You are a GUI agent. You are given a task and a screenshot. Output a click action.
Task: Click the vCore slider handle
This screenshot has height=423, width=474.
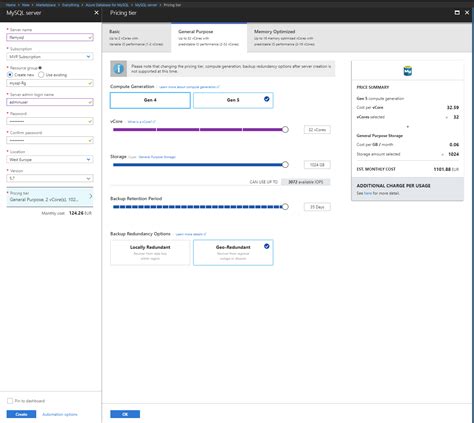pos(285,129)
